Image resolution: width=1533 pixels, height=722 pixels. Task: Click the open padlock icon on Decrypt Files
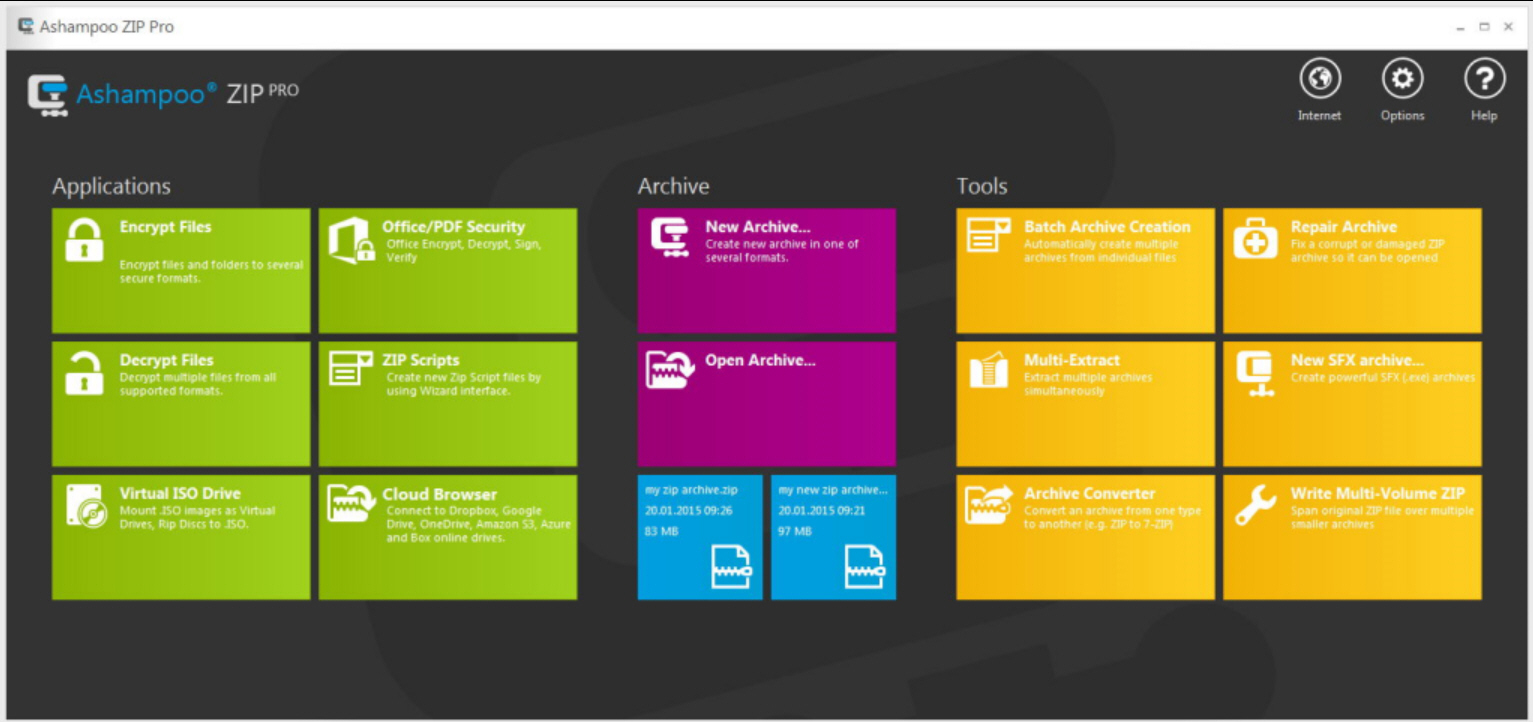[83, 373]
